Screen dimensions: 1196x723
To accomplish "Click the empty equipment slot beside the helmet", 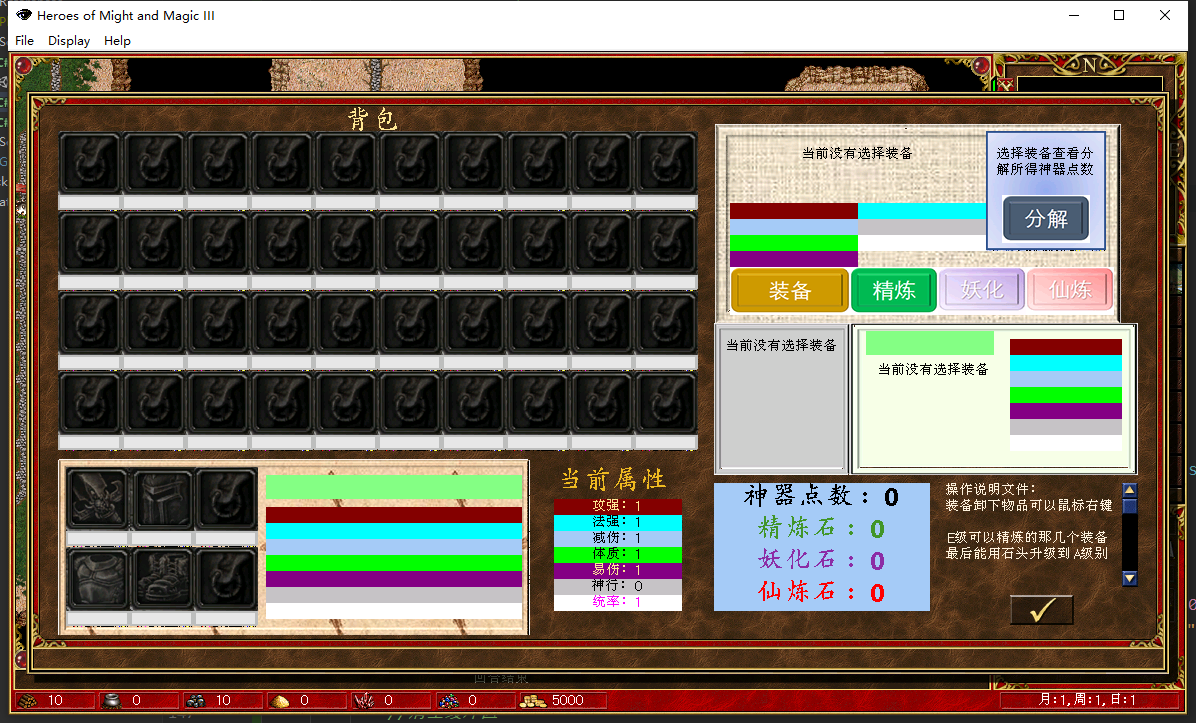I will click(227, 499).
